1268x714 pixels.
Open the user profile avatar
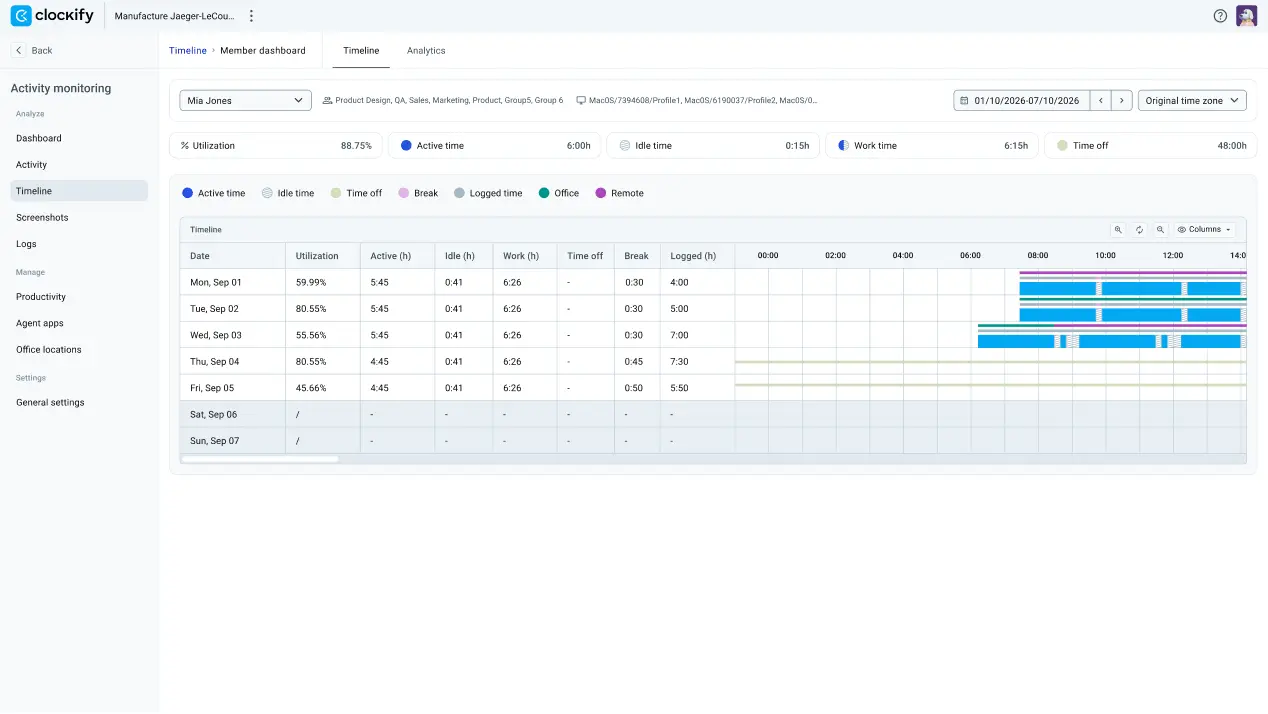1246,16
